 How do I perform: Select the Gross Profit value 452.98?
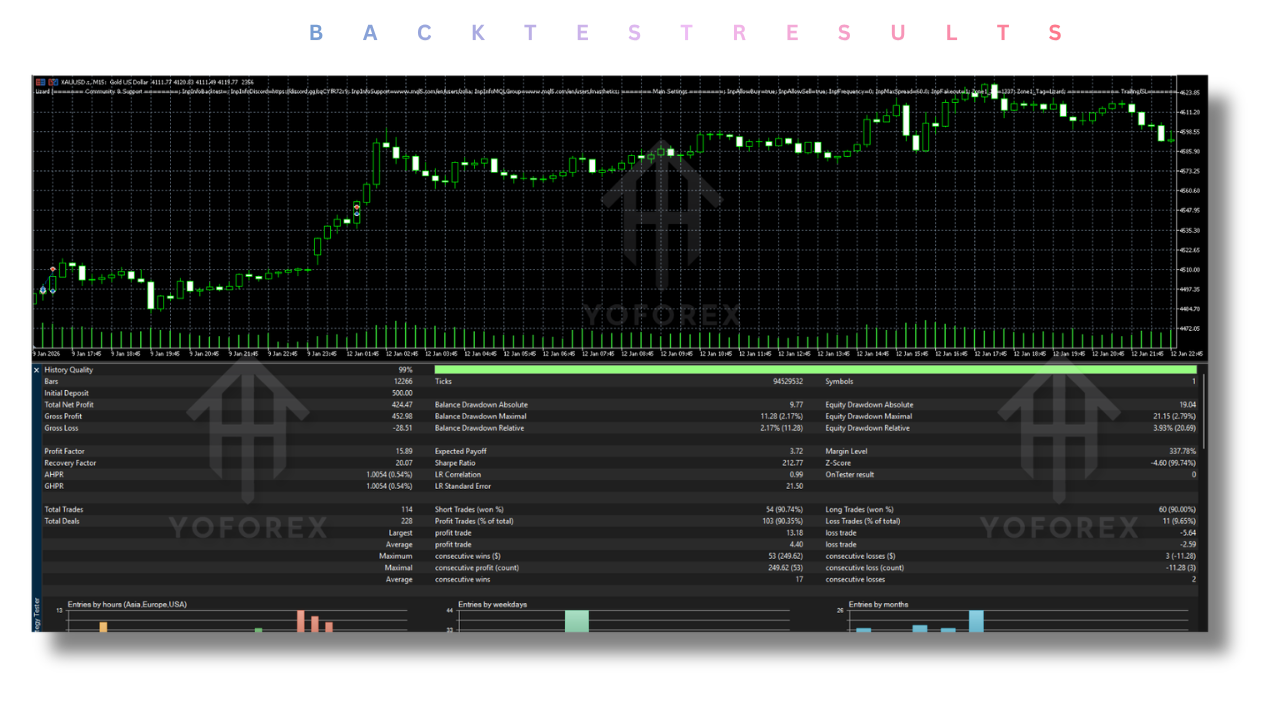click(x=402, y=416)
